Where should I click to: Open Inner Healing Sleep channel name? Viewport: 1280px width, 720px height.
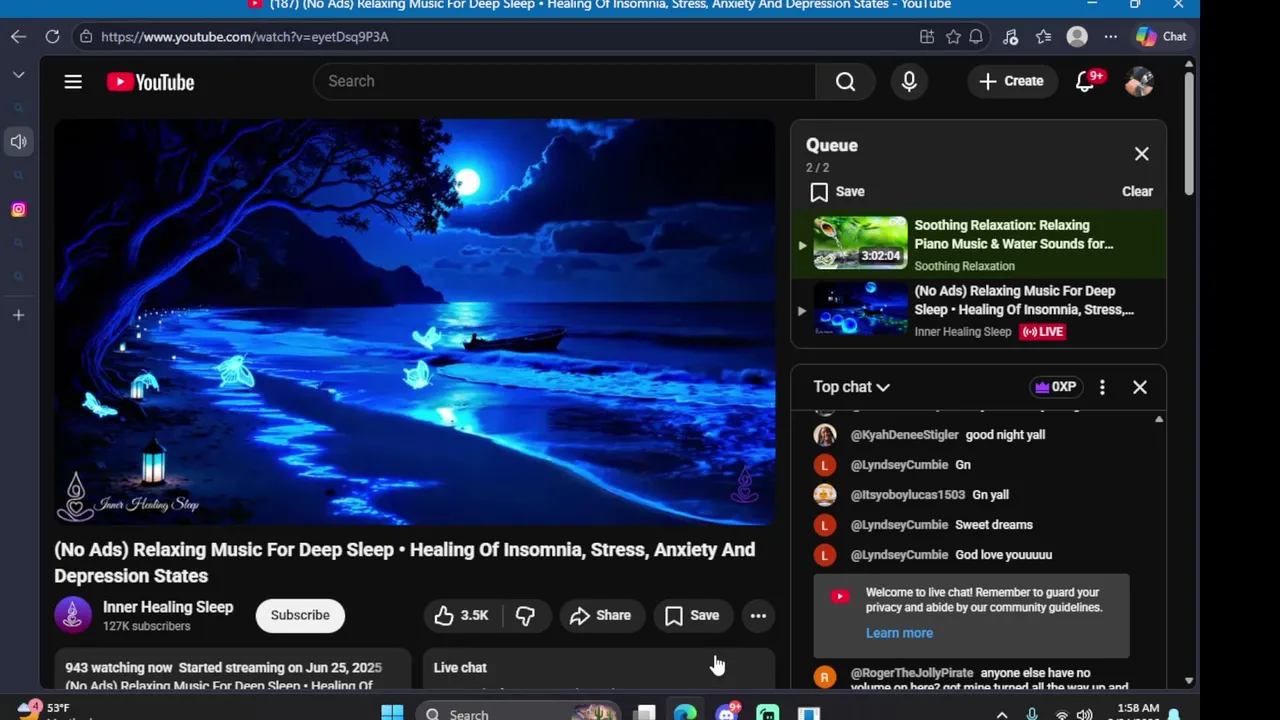(168, 607)
